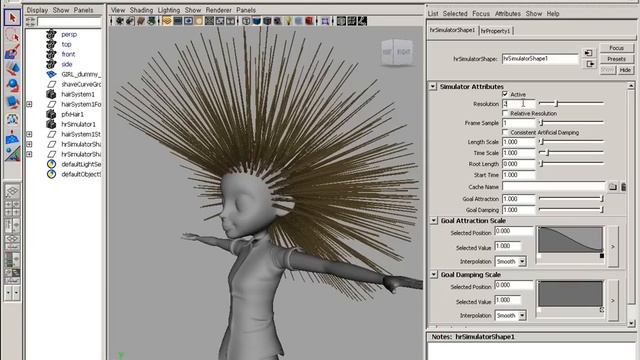Screen dimensions: 640x360
Task: Open the Shading menu in viewport
Action: click(141, 10)
